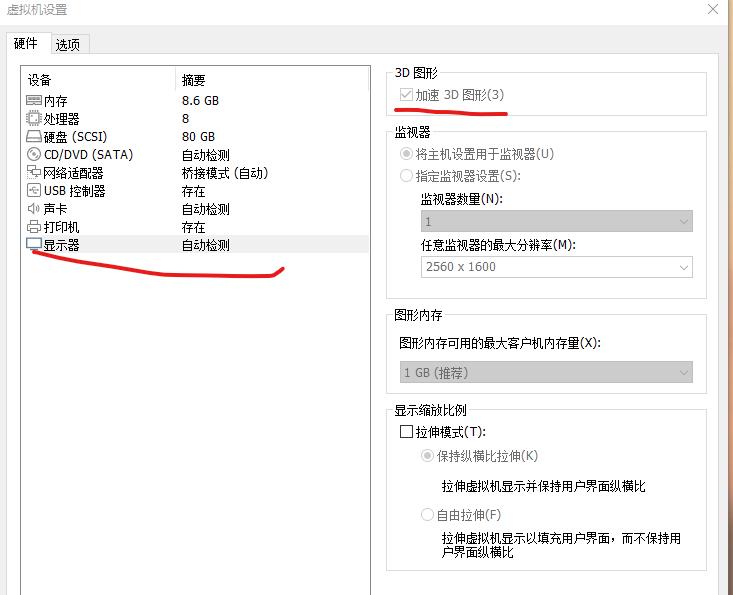Click the 打印机 device name
The height and width of the screenshot is (595, 733).
62,227
